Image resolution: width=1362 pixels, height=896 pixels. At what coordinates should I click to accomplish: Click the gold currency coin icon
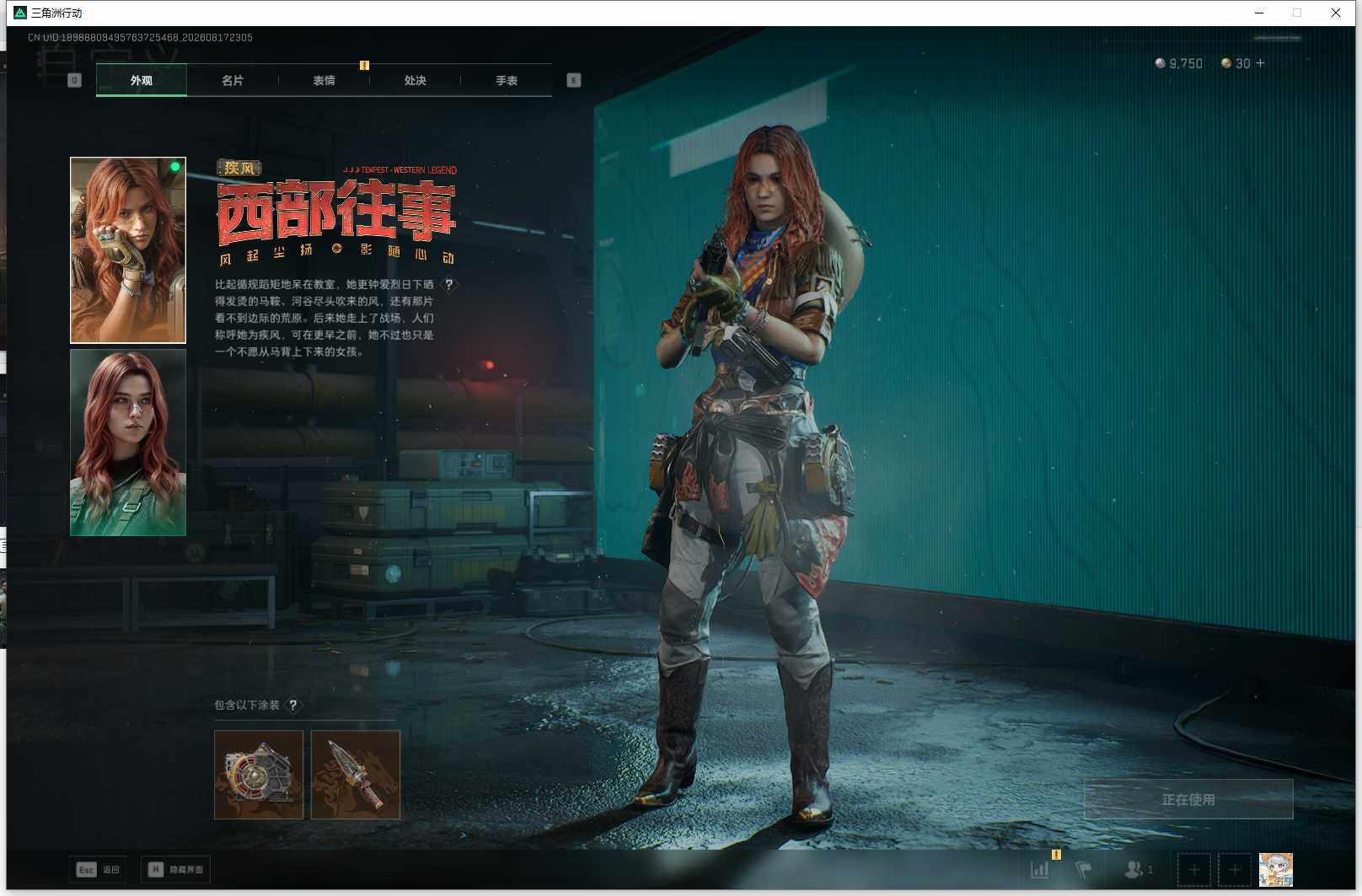click(x=1226, y=63)
